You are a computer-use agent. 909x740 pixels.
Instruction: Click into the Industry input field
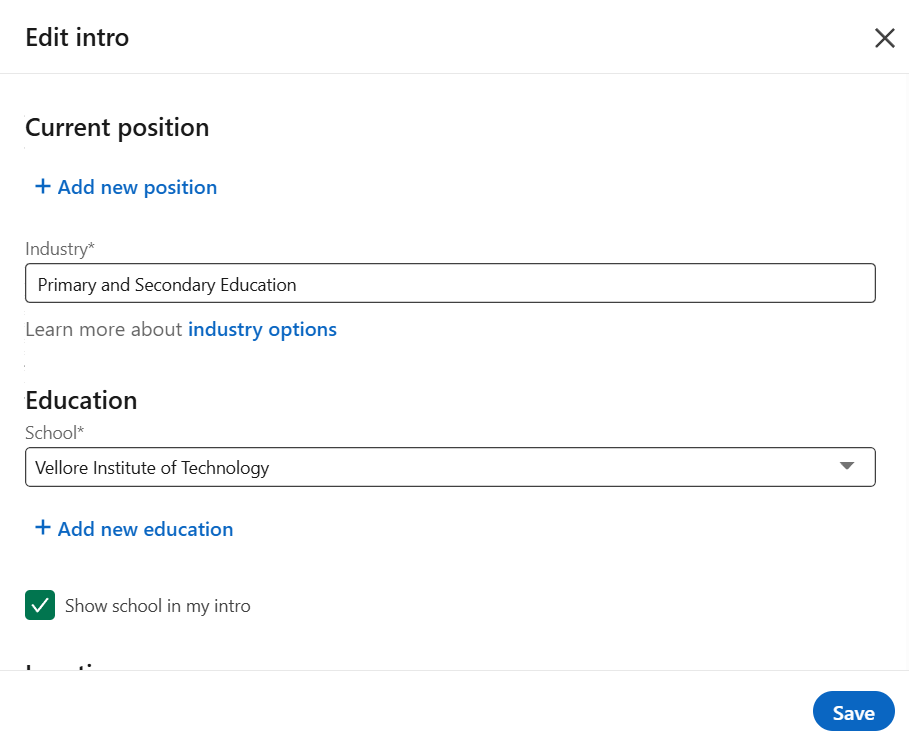tap(450, 284)
